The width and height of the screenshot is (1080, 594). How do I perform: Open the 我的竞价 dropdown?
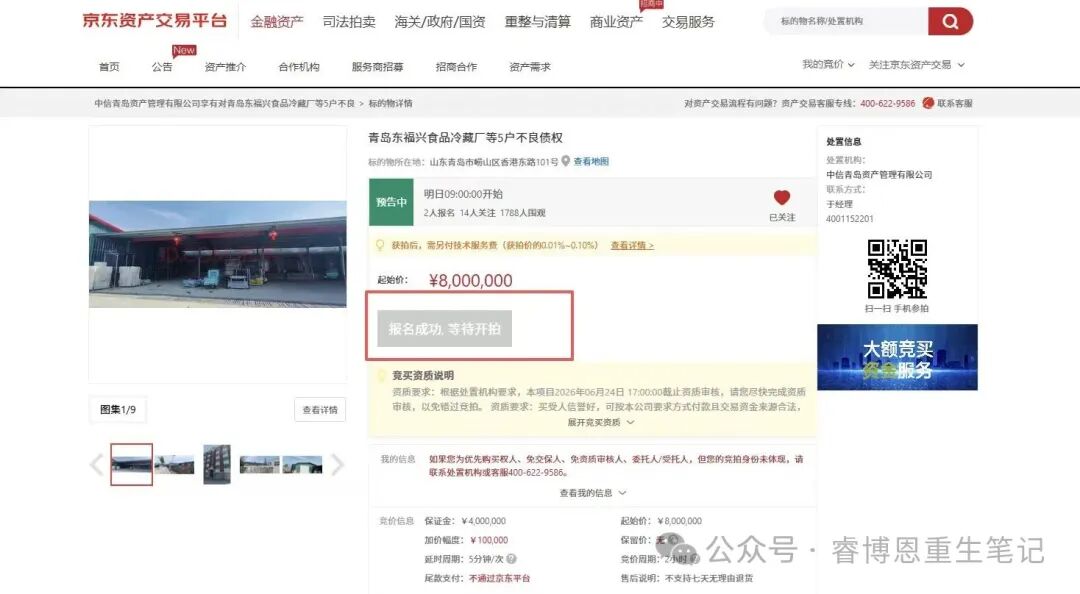coord(828,65)
